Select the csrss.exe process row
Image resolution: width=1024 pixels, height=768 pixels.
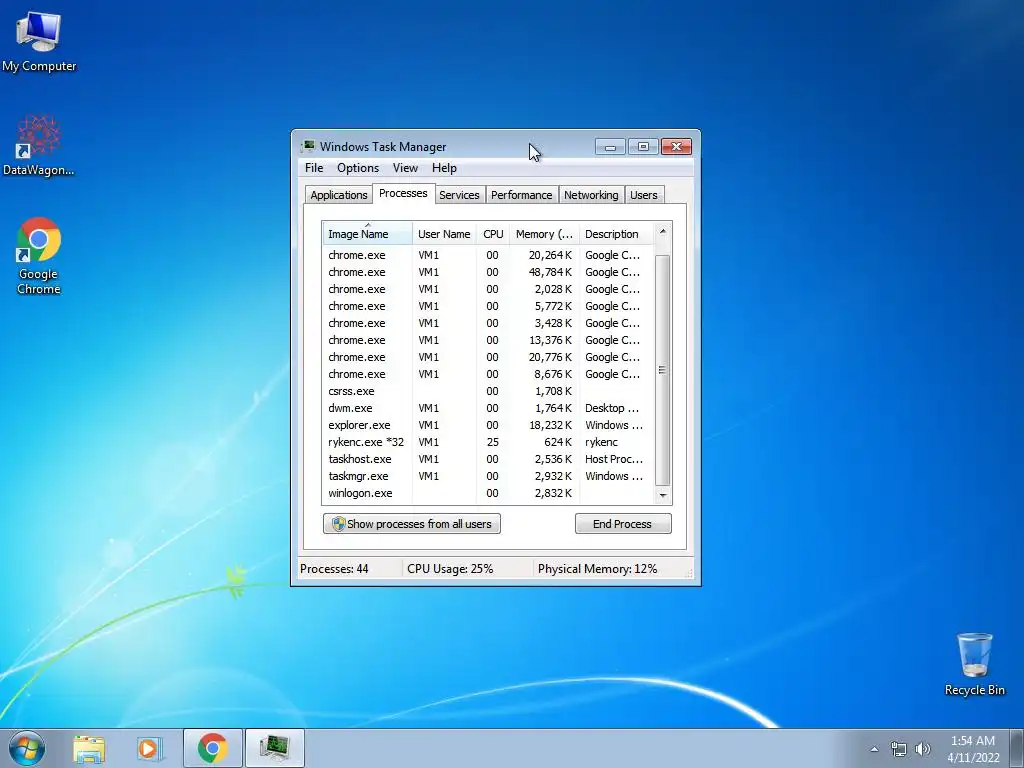pyautogui.click(x=488, y=391)
